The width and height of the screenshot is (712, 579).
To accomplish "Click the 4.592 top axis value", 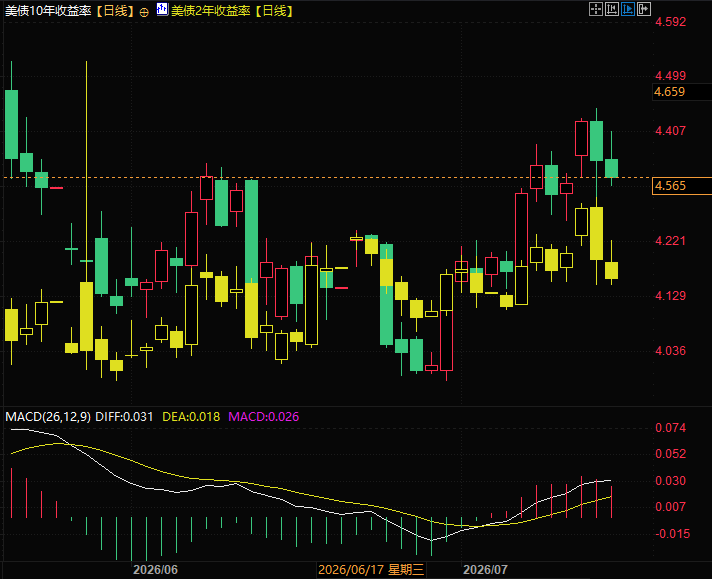I will pyautogui.click(x=670, y=22).
